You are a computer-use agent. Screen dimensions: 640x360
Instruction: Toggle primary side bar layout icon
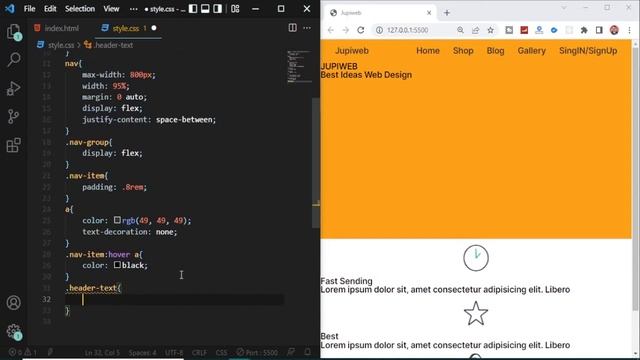tap(193, 9)
